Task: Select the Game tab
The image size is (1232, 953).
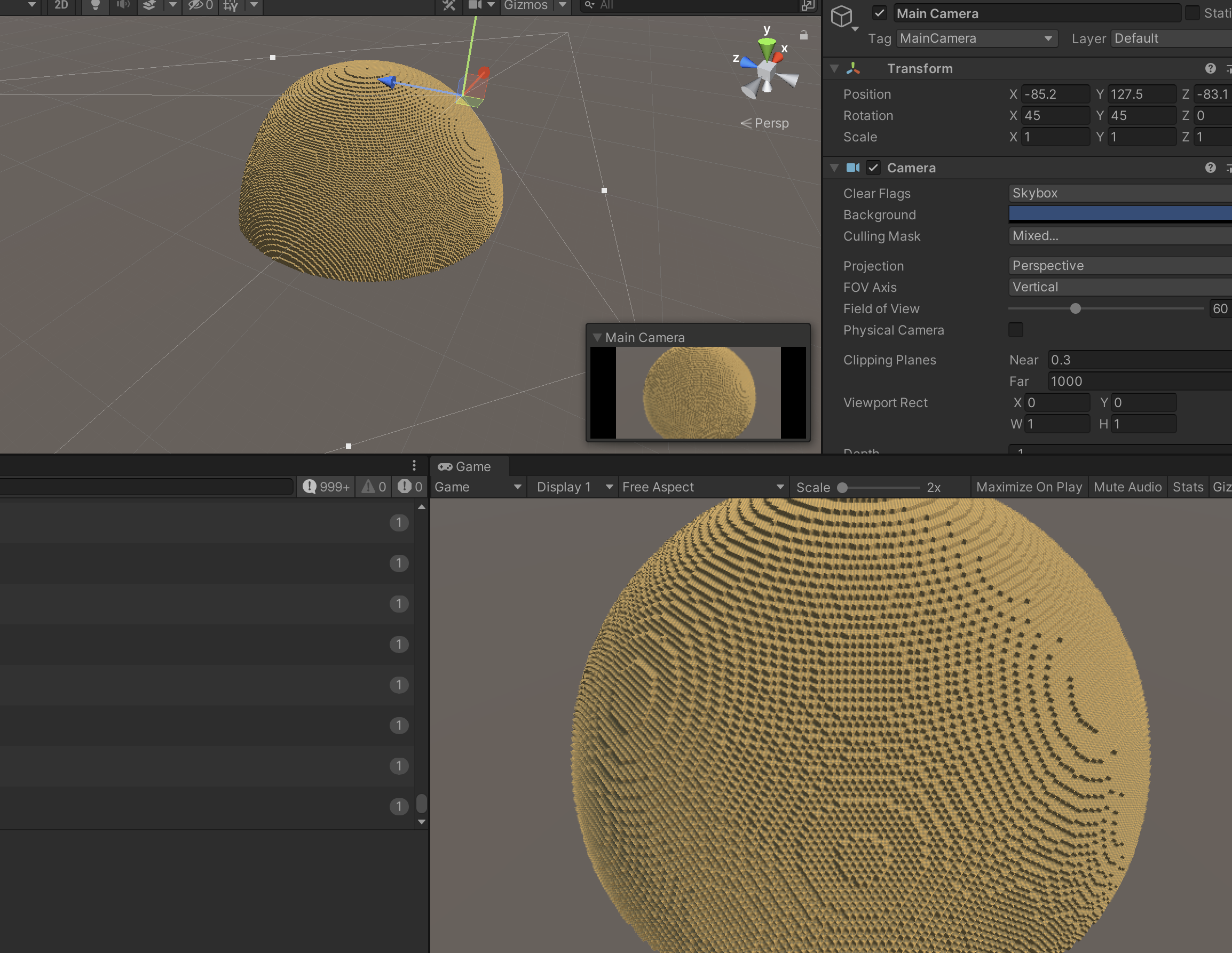Action: pos(465,466)
